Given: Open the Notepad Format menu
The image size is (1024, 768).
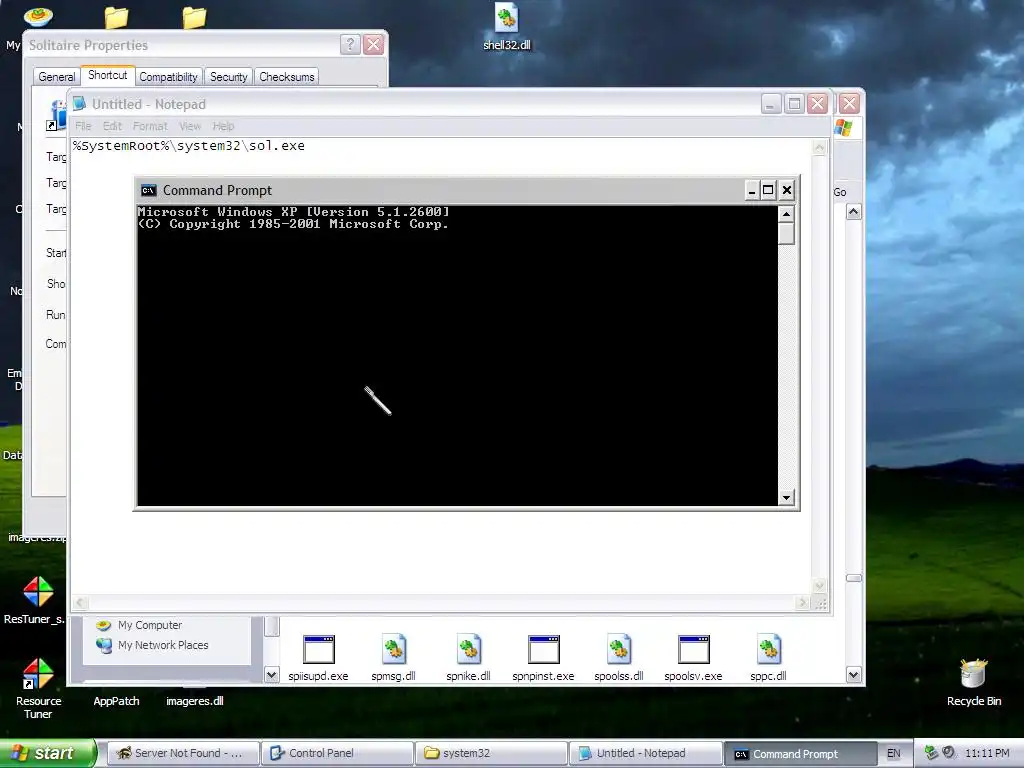Looking at the screenshot, I should [x=150, y=126].
